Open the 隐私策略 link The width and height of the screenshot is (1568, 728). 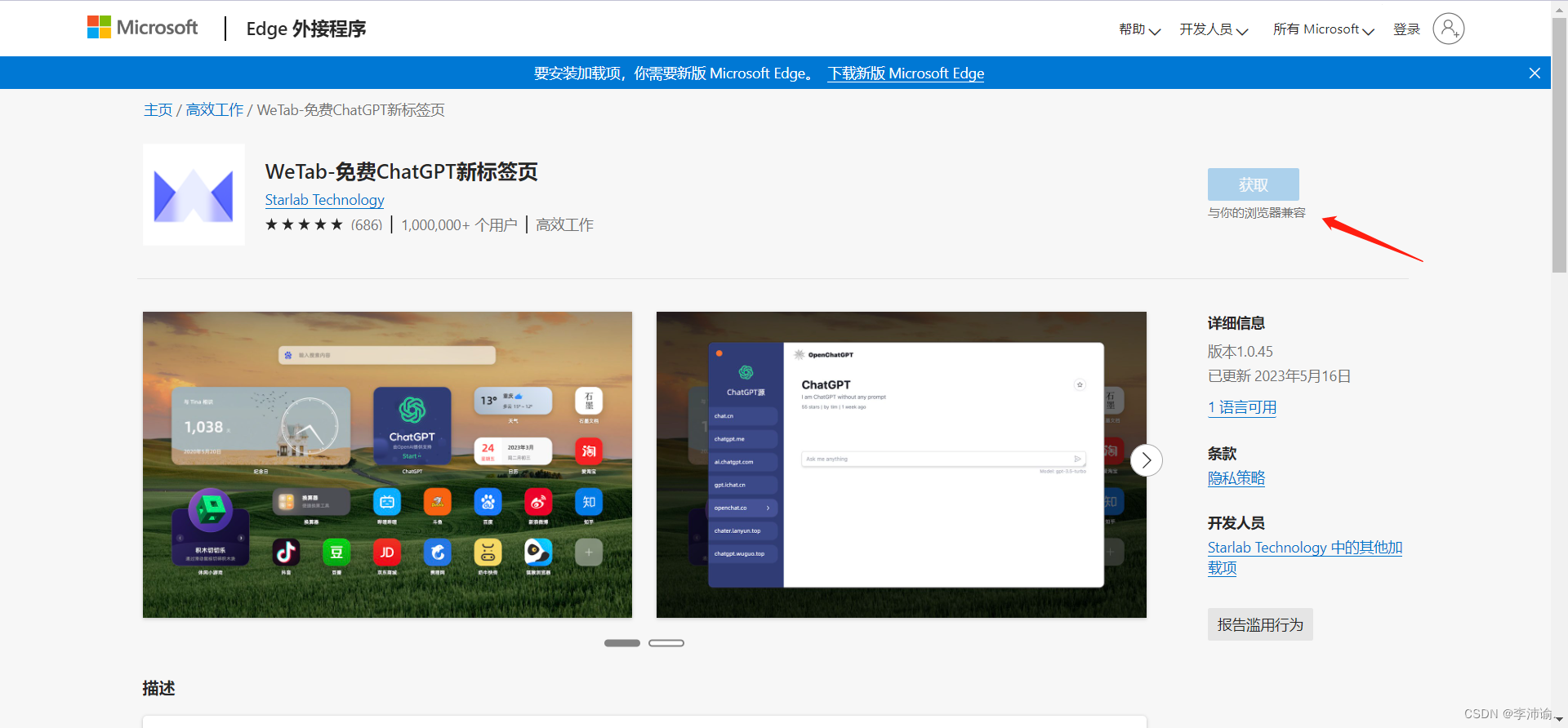(x=1236, y=478)
